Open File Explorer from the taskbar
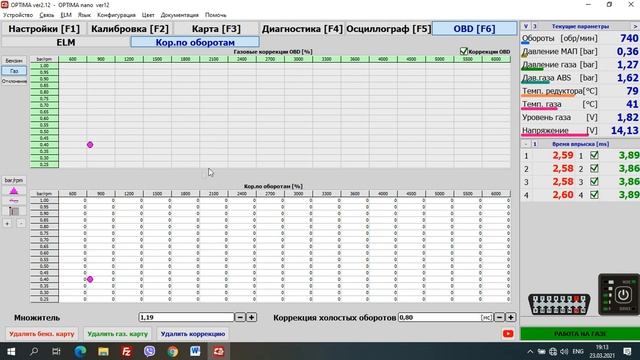The height and width of the screenshot is (360, 640). click(103, 351)
